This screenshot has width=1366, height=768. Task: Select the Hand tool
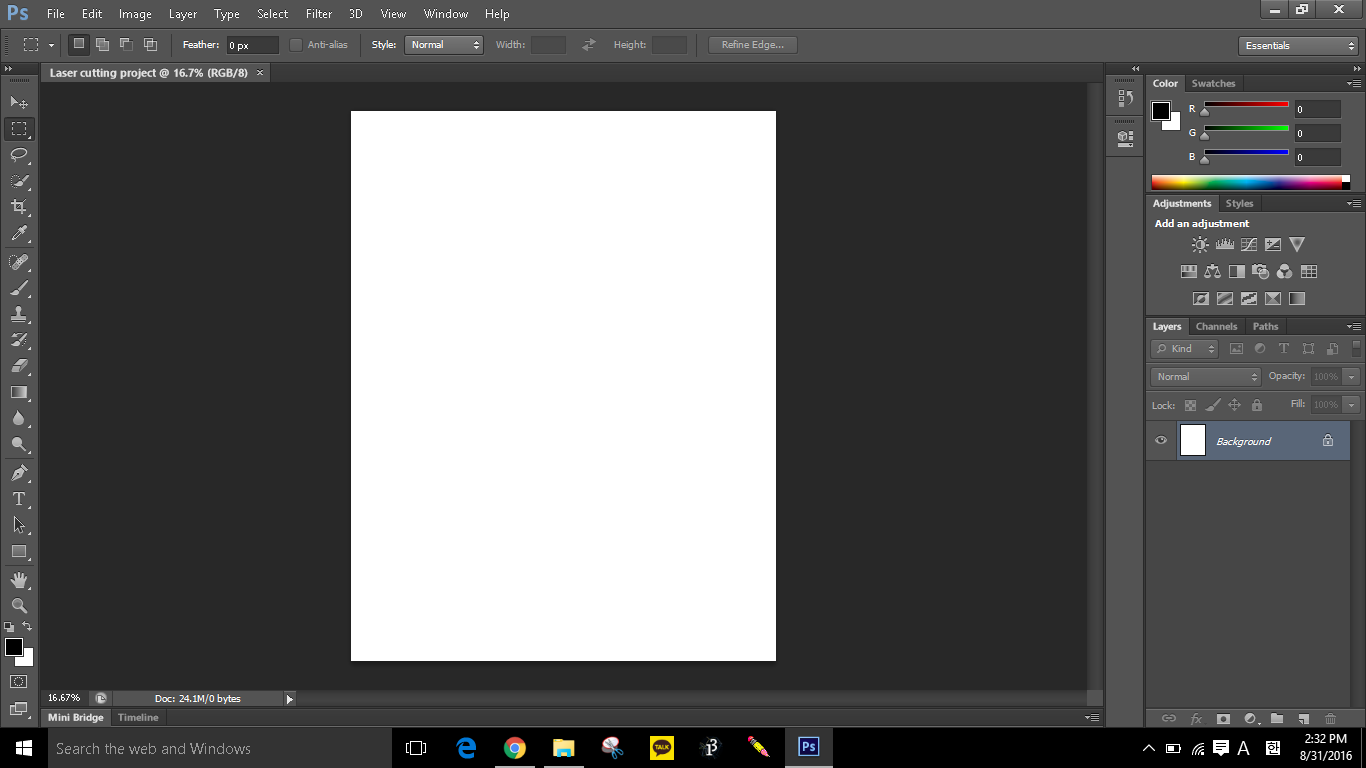pyautogui.click(x=19, y=580)
